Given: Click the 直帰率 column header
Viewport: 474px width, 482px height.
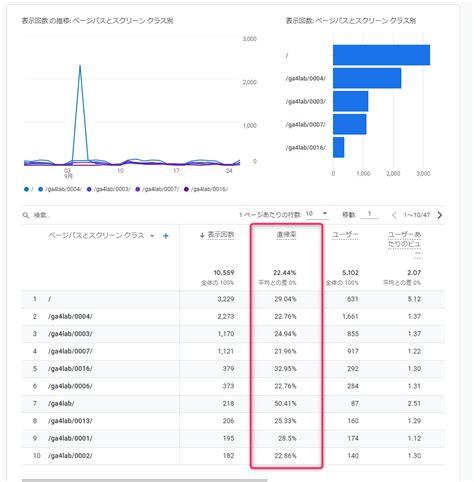Looking at the screenshot, I should point(286,235).
